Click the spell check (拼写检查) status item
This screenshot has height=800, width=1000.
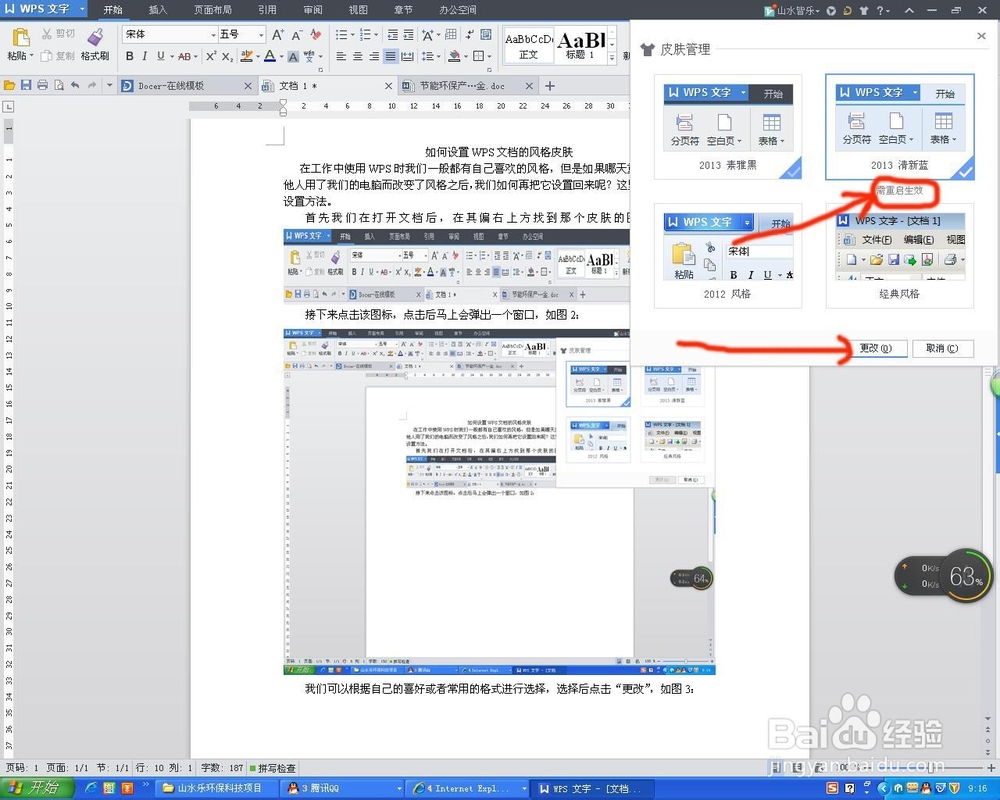point(272,768)
